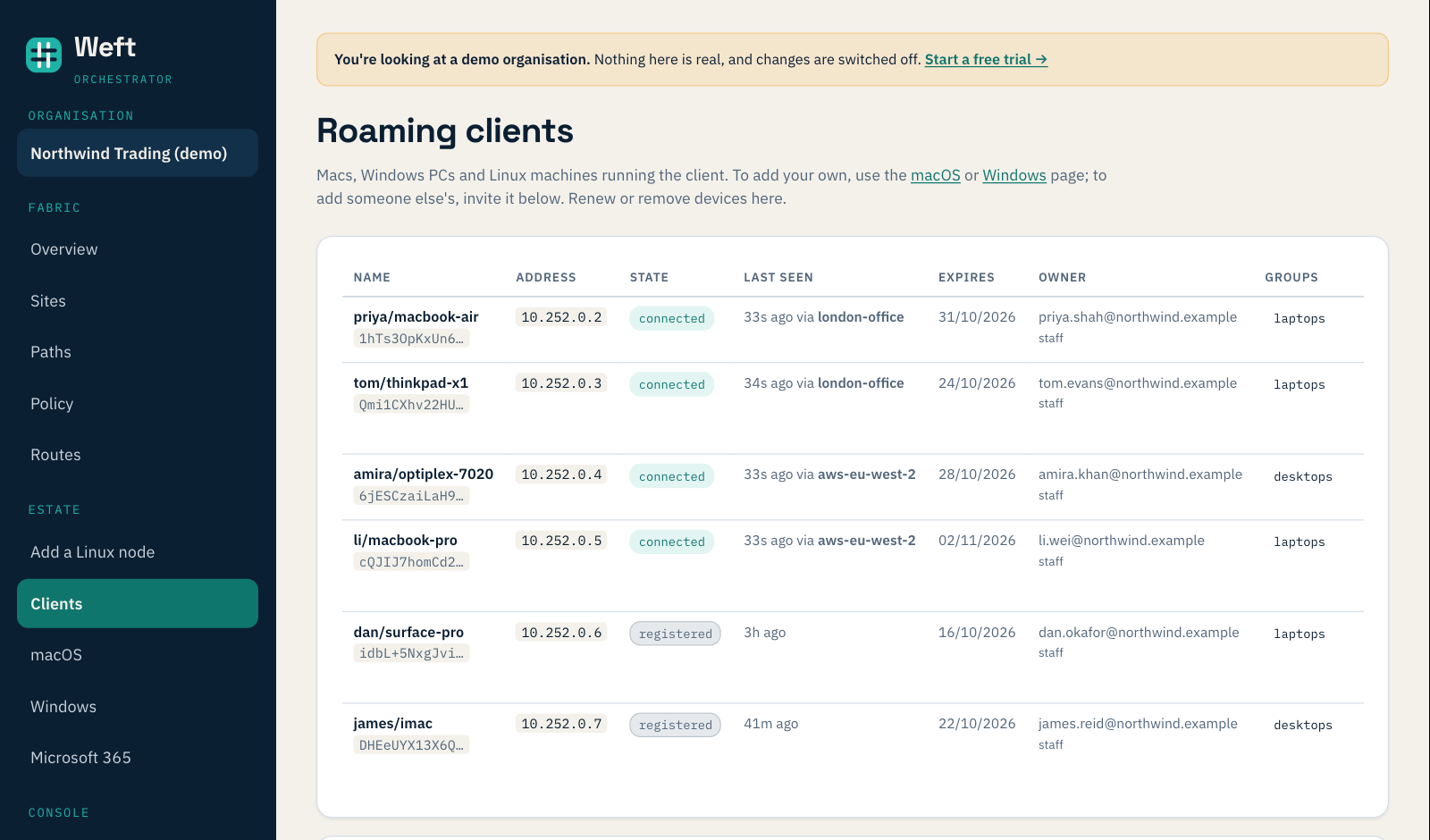Click client name priya/macbook-air
Viewport: 1430px width, 840px height.
[416, 317]
